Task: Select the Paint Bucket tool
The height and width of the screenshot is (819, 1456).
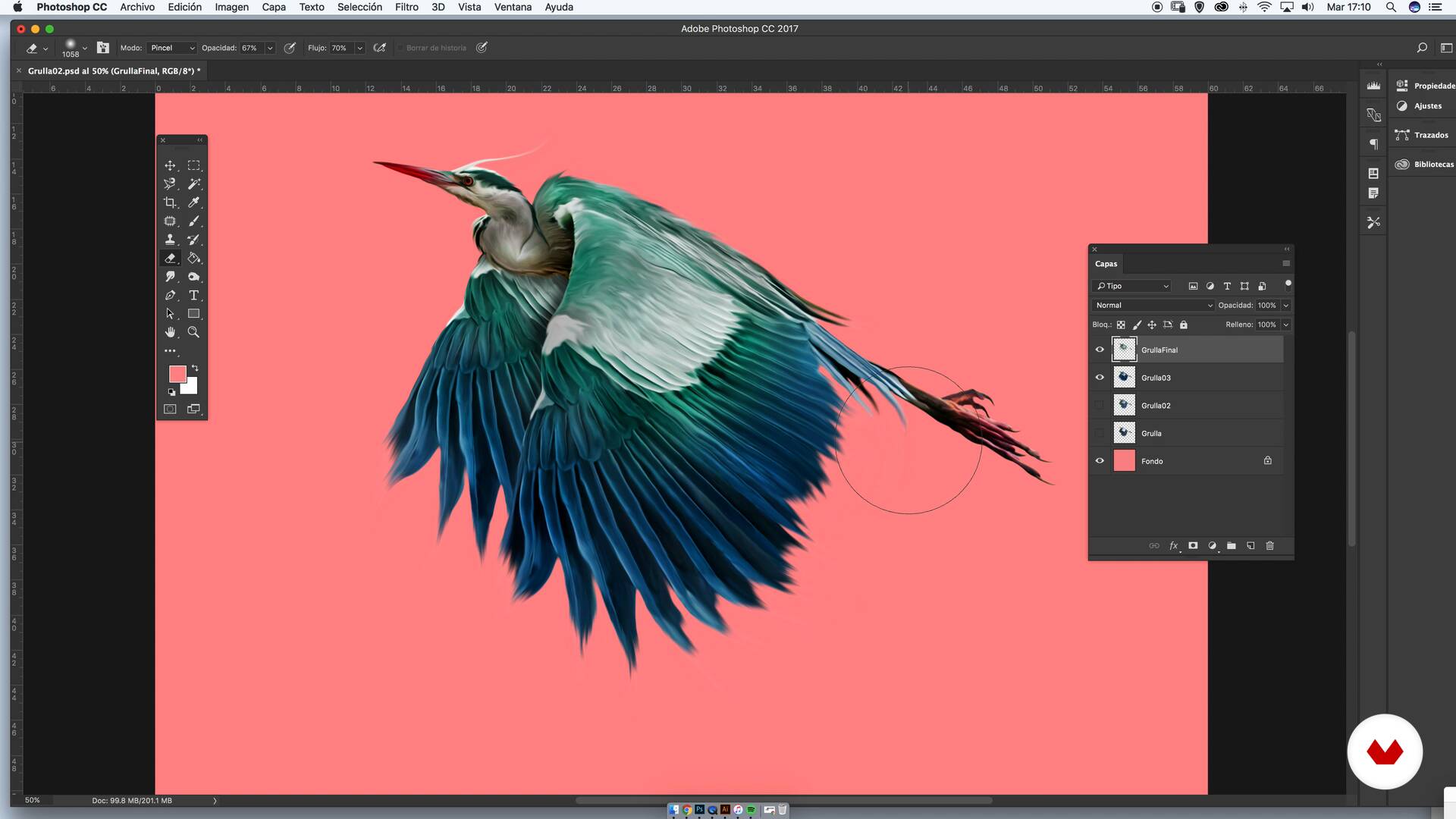Action: [x=194, y=258]
